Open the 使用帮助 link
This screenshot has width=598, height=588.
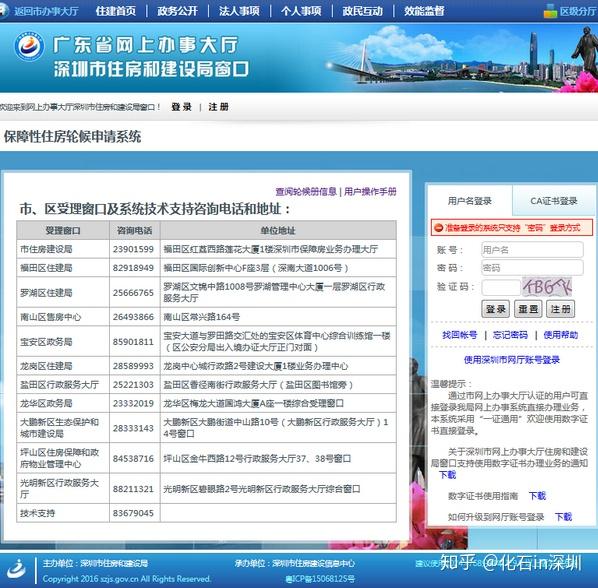point(561,335)
